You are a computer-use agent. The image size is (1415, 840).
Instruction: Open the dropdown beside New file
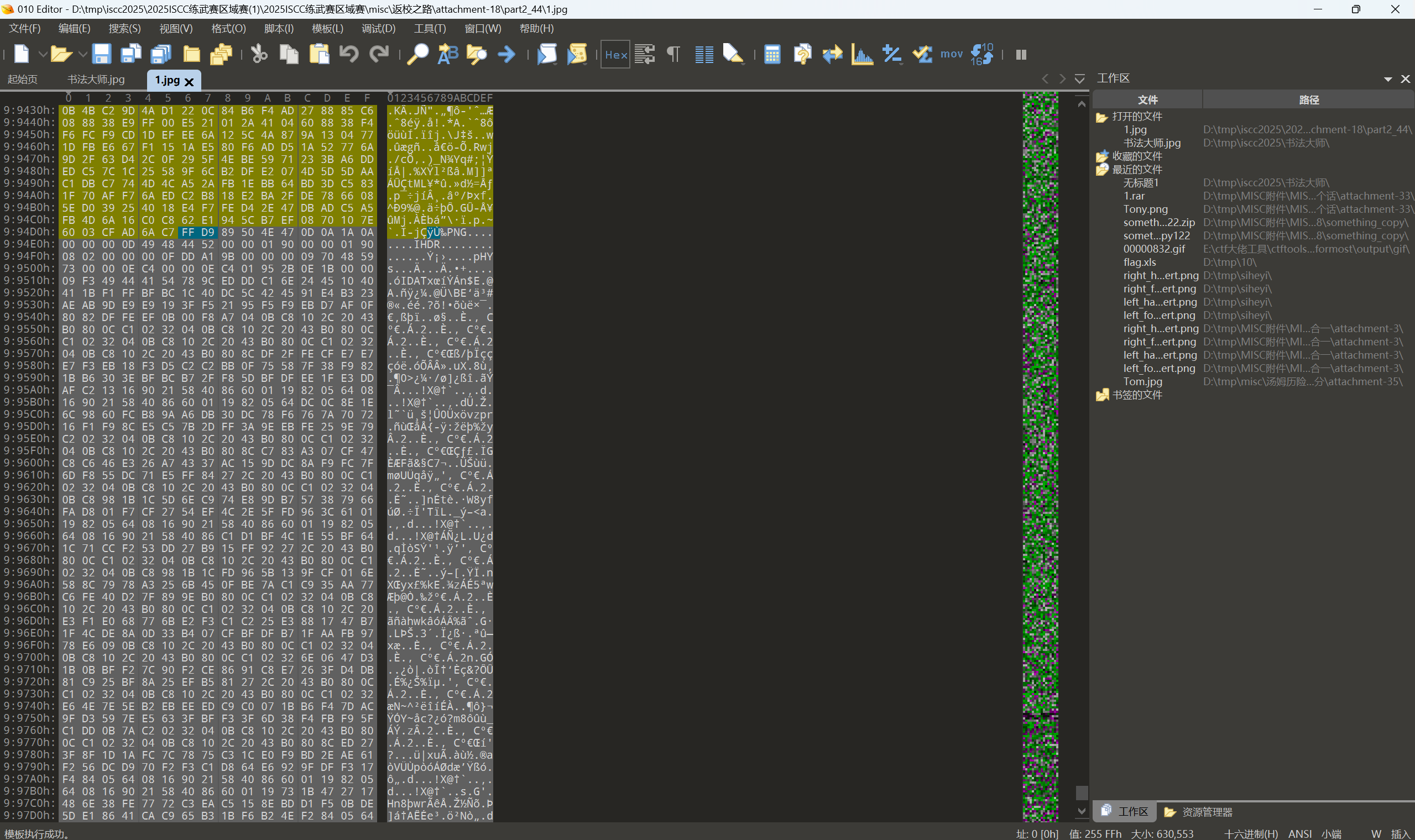pyautogui.click(x=43, y=54)
